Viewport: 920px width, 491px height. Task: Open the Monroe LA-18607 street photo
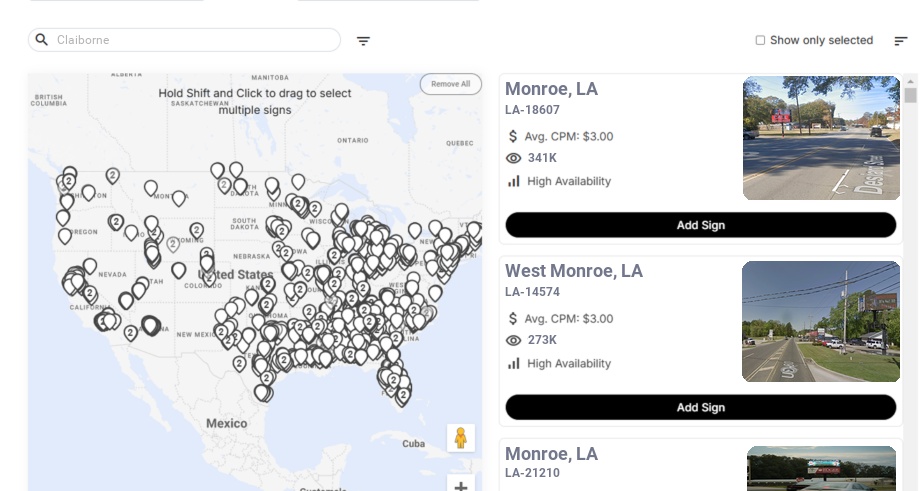pyautogui.click(x=821, y=138)
